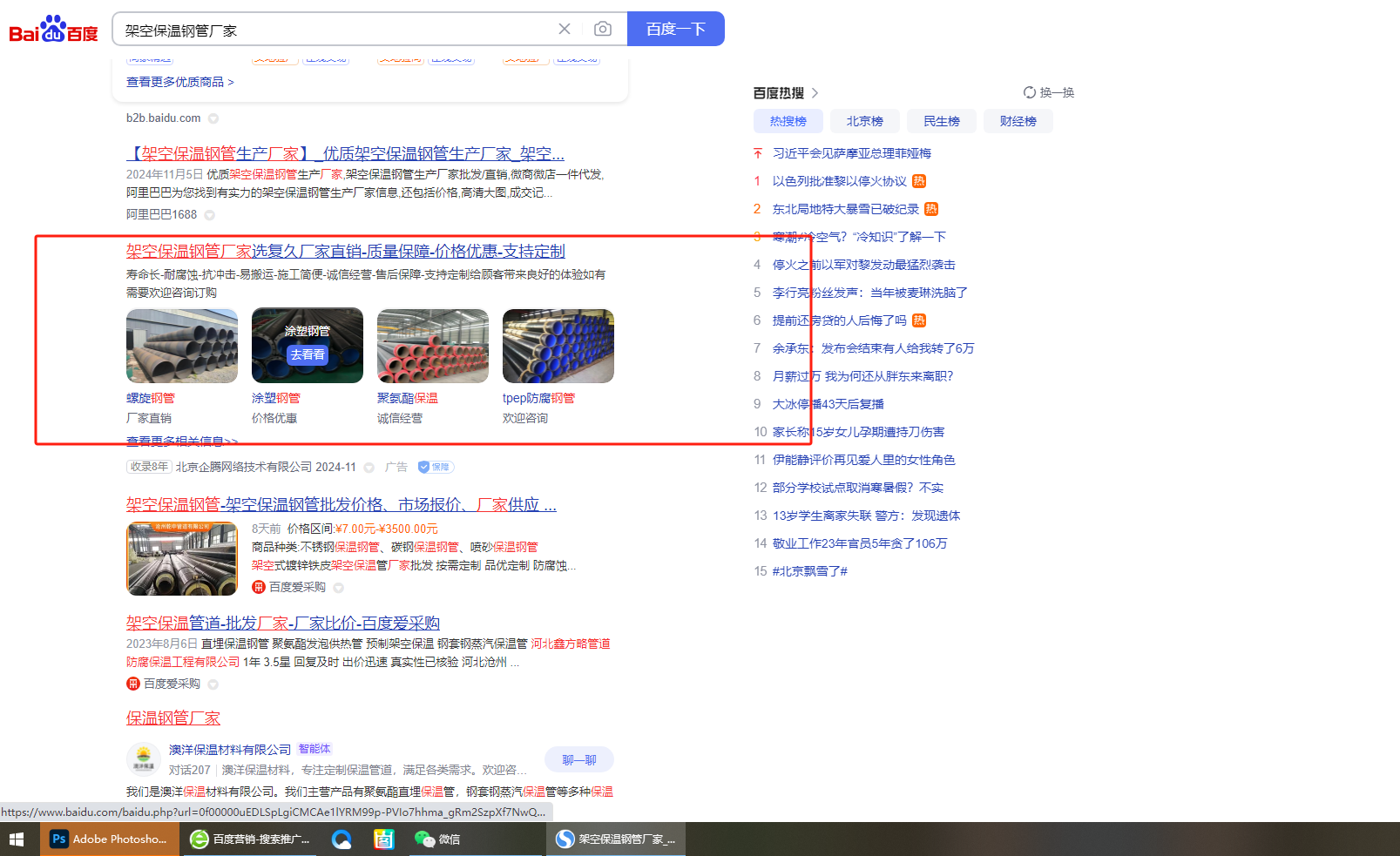Open 习近平会见萨摩亚总理 hot topic
The height and width of the screenshot is (856, 1400).
point(852,153)
